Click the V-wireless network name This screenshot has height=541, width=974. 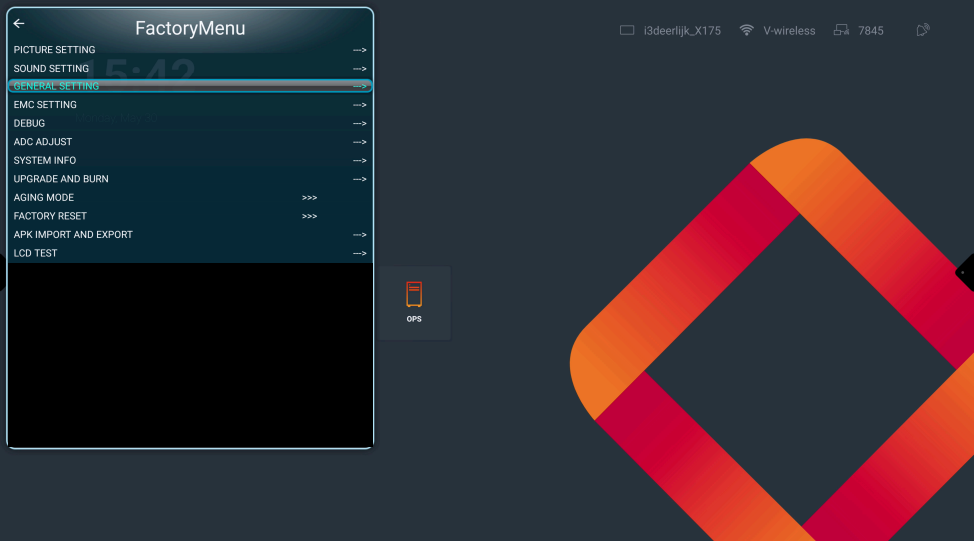pyautogui.click(x=789, y=31)
